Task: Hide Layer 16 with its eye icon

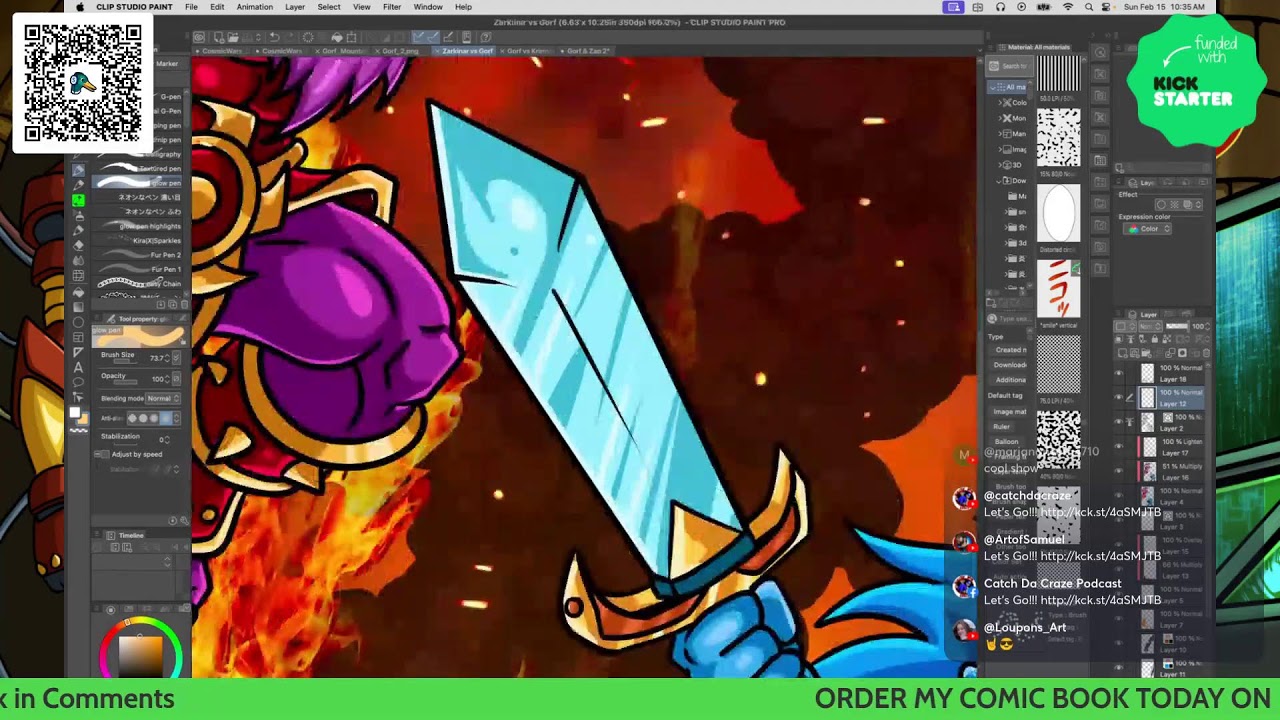Action: pos(1120,471)
